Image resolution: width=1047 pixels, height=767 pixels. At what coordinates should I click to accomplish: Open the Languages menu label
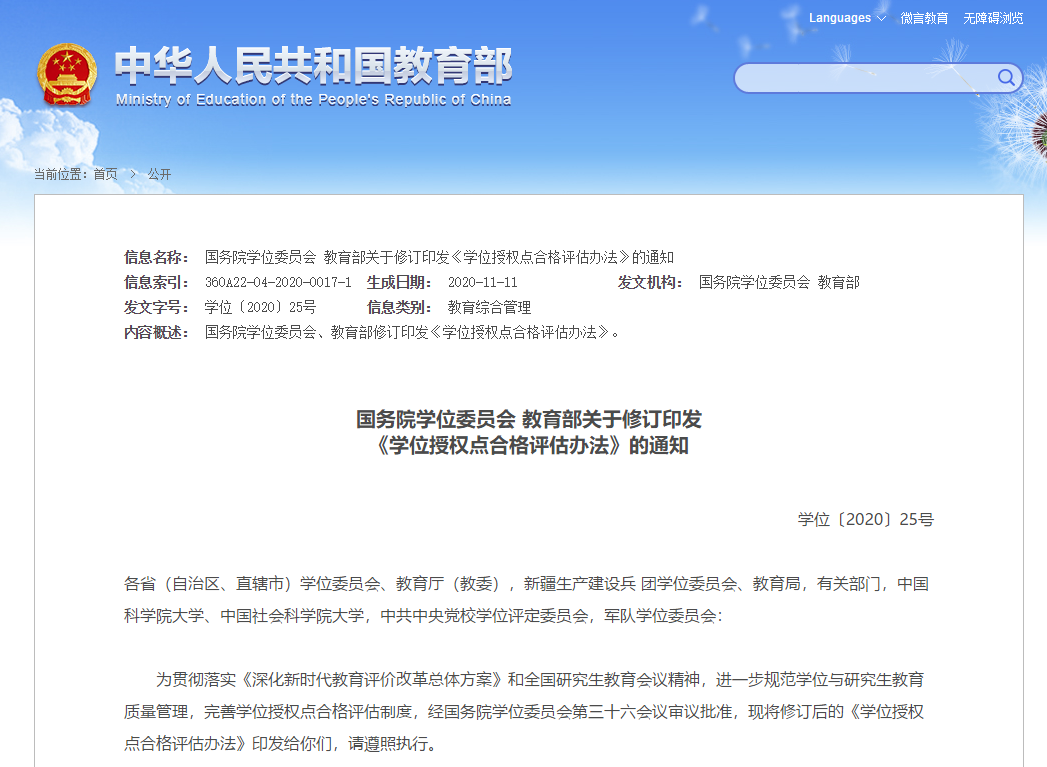click(839, 18)
